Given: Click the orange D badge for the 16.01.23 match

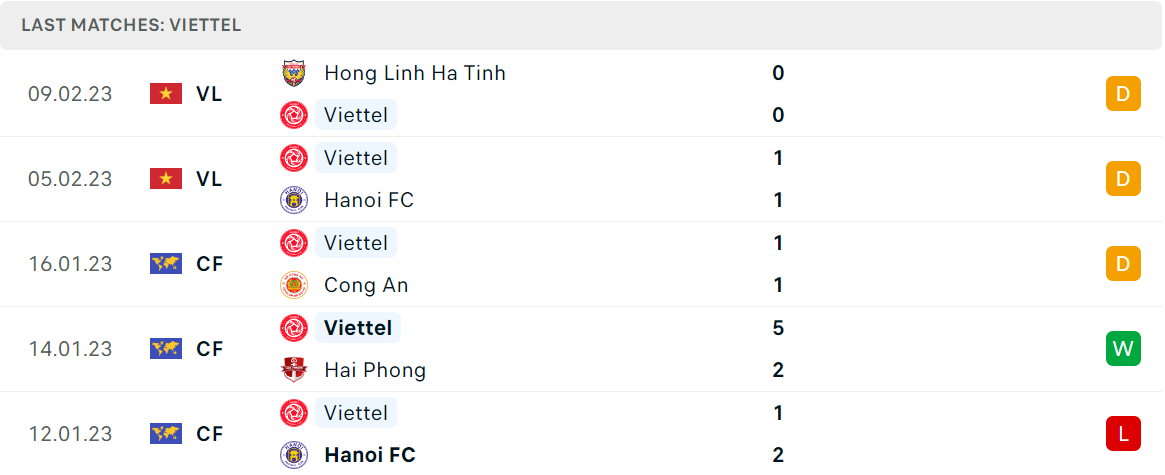Looking at the screenshot, I should pos(1123,264).
